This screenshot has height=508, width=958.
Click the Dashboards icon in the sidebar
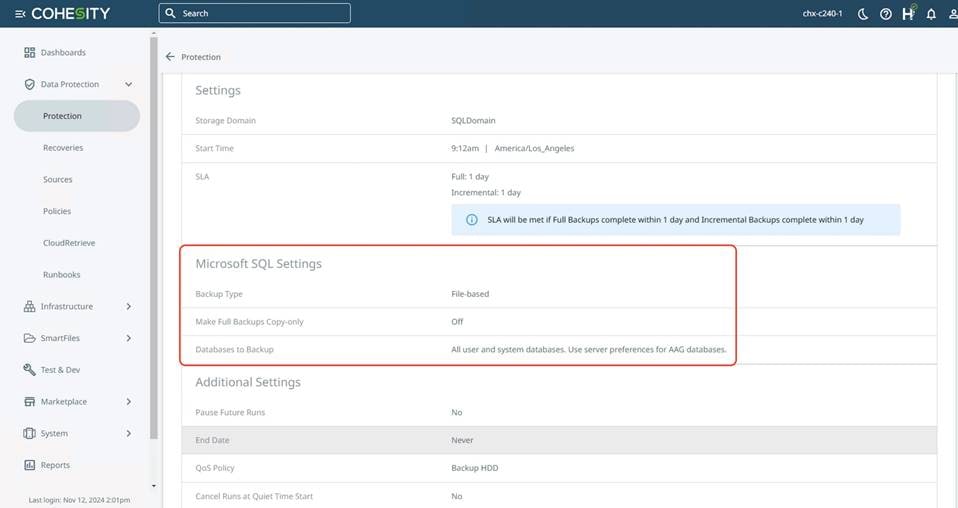click(29, 53)
